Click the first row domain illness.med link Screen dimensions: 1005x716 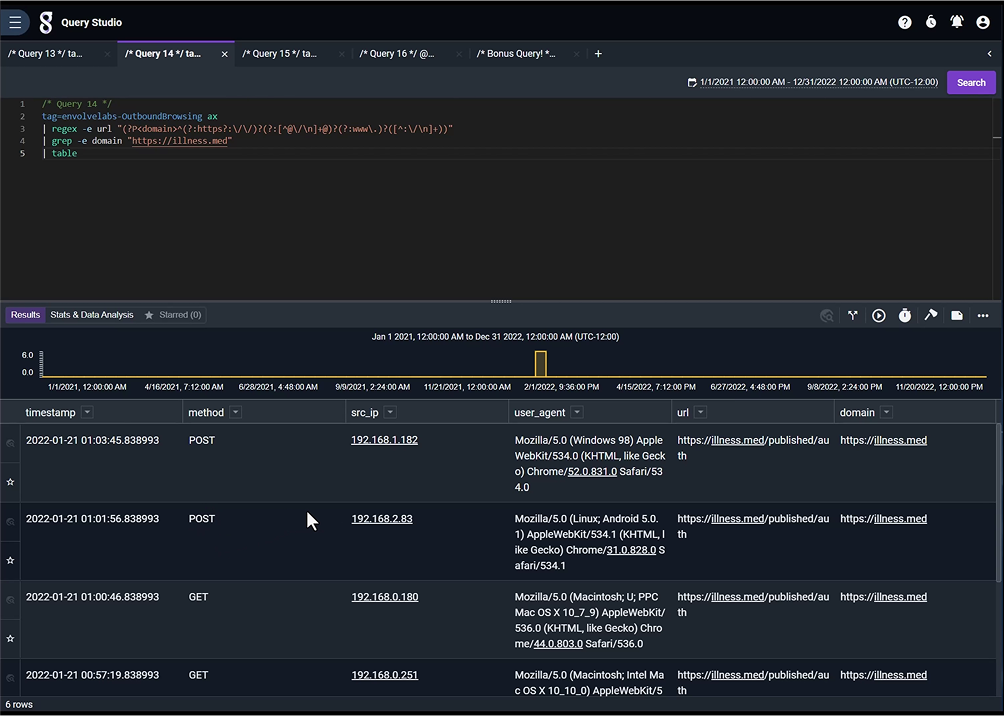click(900, 440)
